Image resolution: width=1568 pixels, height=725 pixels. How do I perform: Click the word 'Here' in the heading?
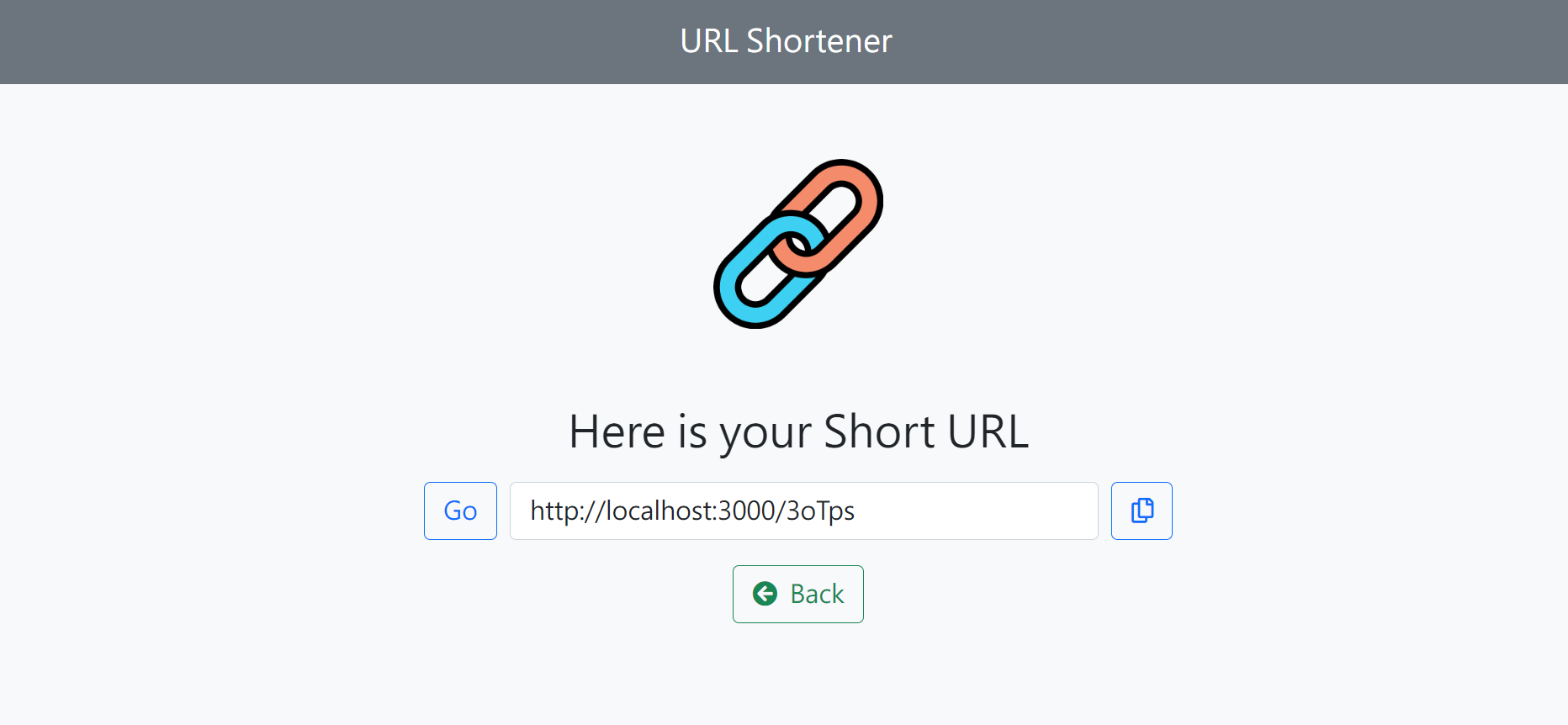pyautogui.click(x=617, y=431)
